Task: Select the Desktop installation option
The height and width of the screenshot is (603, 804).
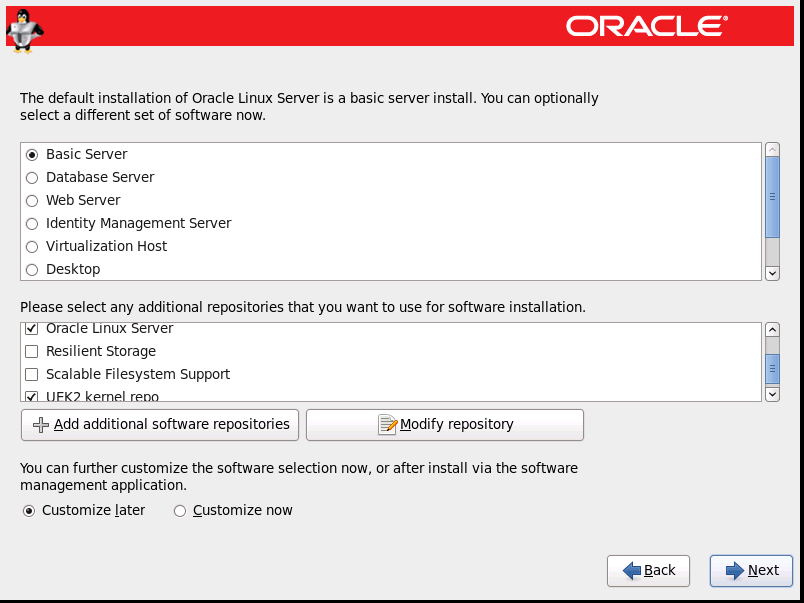Action: point(32,270)
